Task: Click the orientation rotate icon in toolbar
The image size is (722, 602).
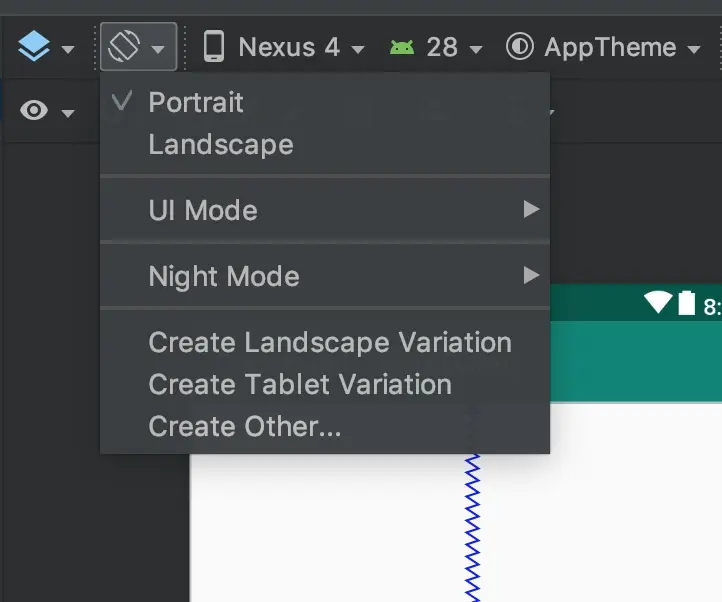Action: pos(124,46)
